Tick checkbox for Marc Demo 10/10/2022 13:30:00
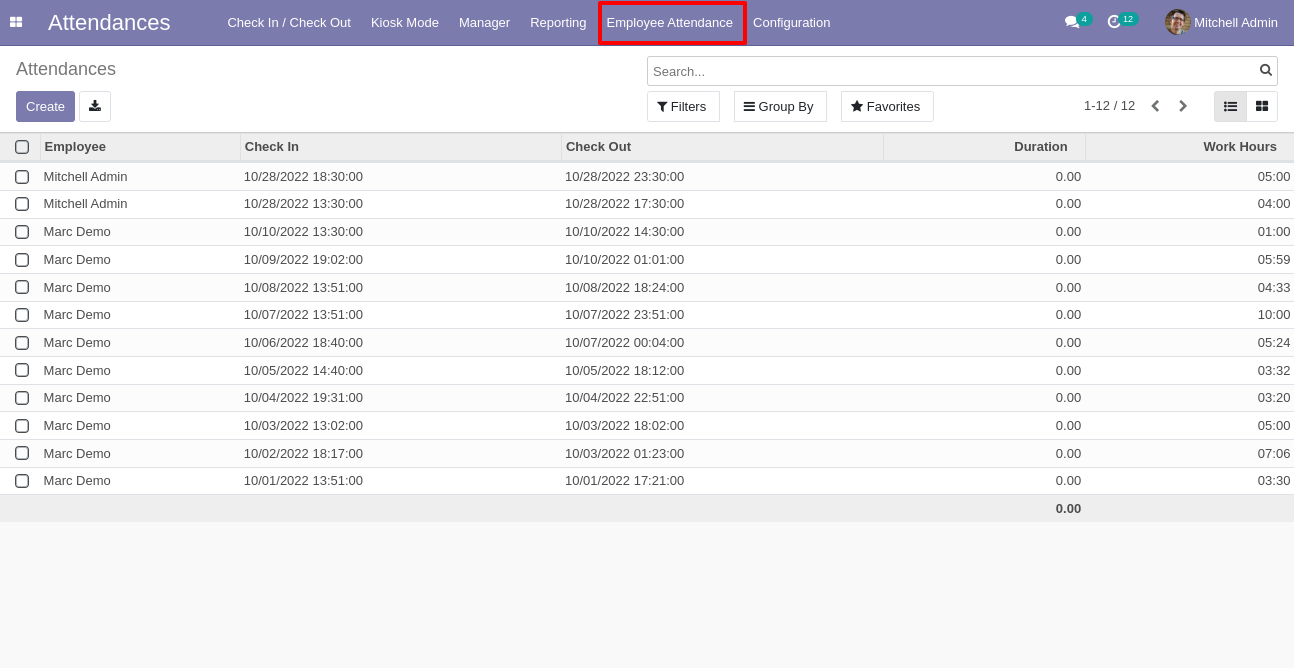The image size is (1294, 668). point(22,232)
